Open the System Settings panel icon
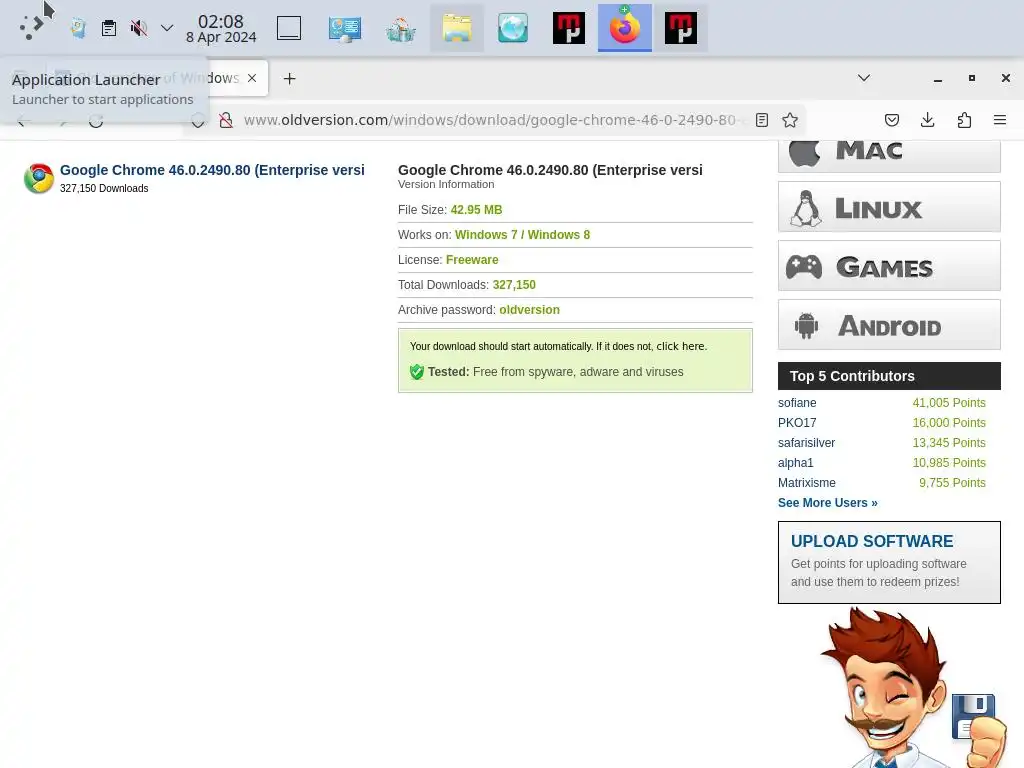This screenshot has height=768, width=1024. point(345,28)
